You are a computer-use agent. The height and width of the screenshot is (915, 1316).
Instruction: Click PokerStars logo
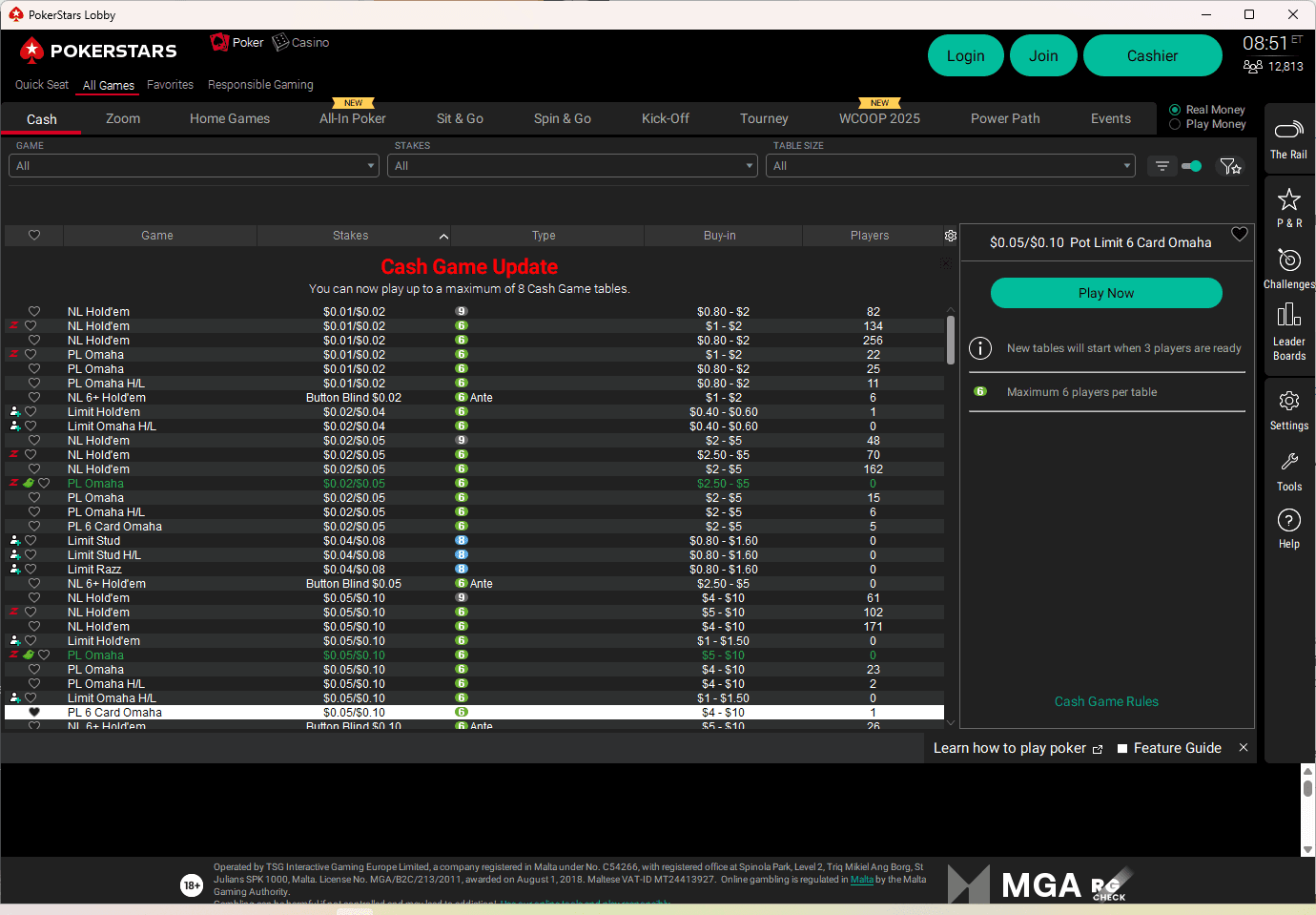click(x=98, y=51)
